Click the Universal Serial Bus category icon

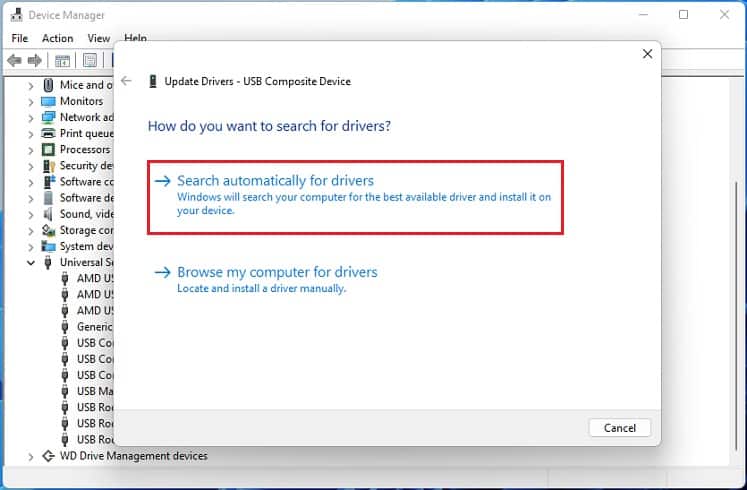pos(48,262)
